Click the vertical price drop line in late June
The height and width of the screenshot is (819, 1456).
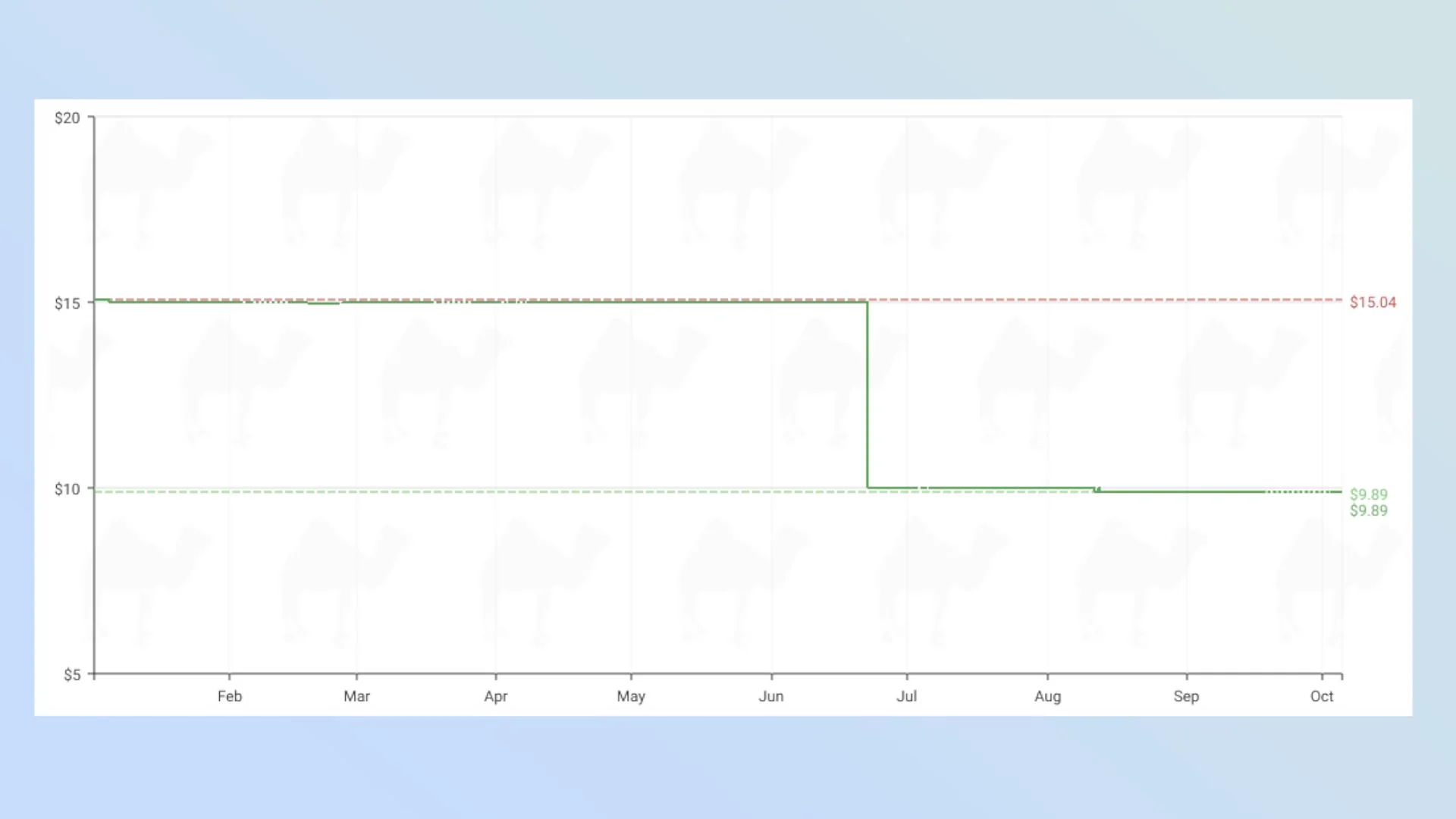coord(868,394)
